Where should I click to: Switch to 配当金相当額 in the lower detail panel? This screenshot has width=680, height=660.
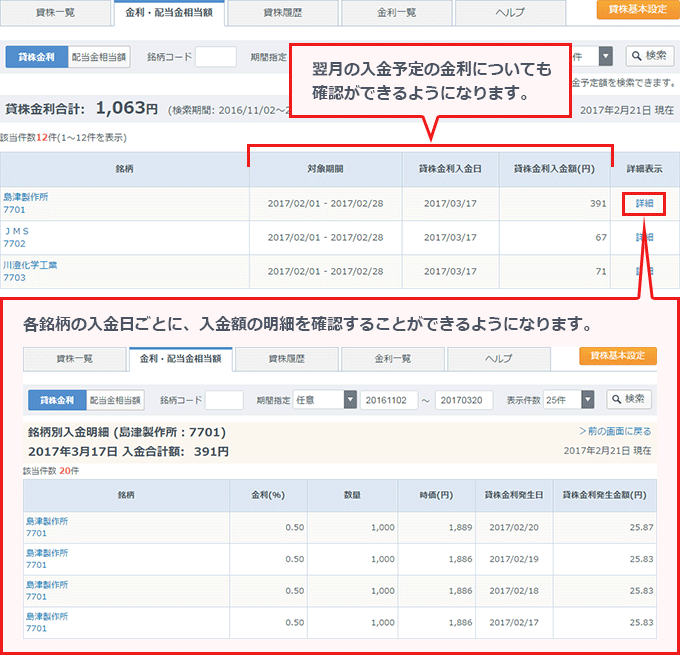tap(115, 400)
